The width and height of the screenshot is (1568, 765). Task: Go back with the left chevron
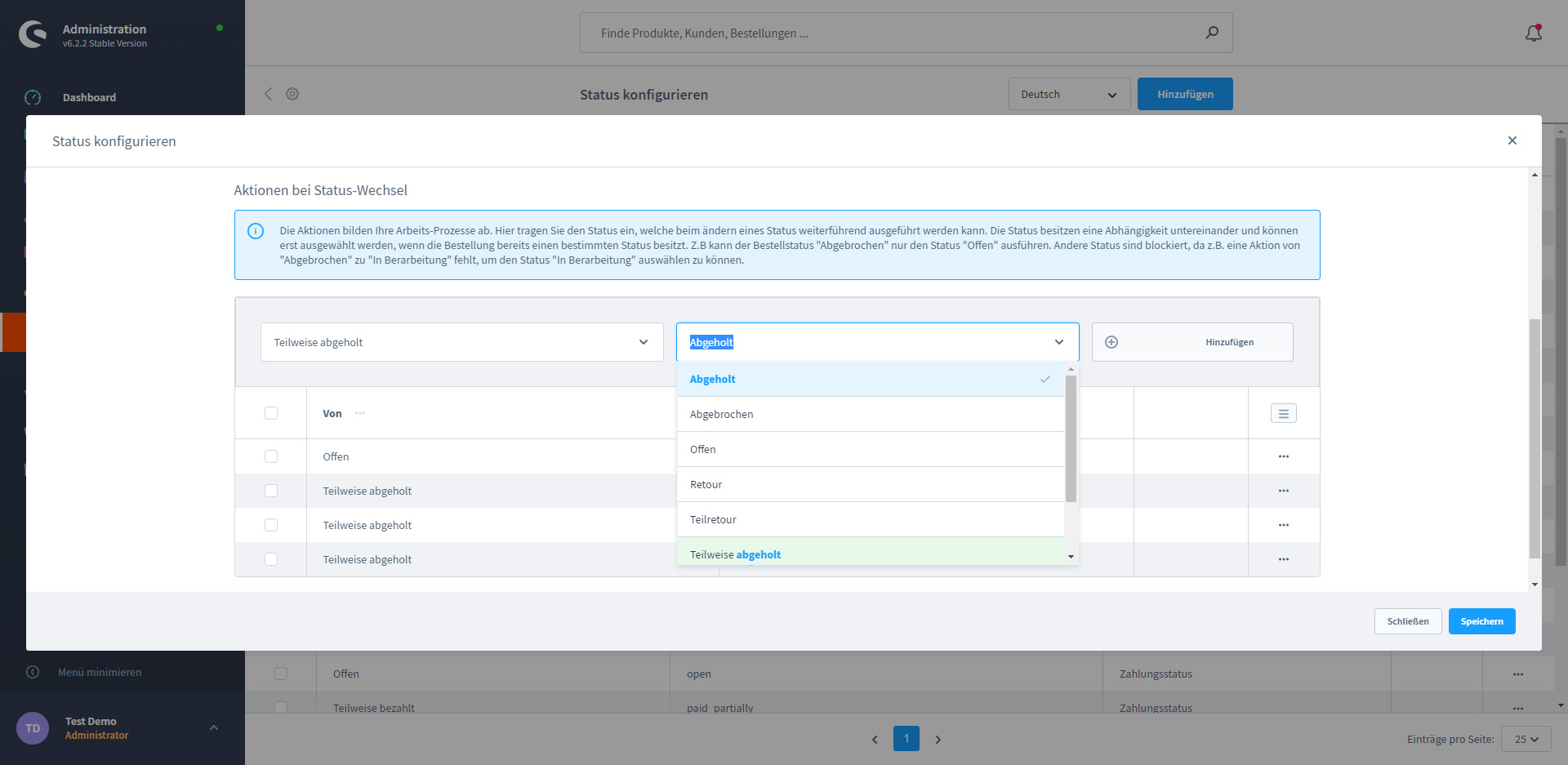click(x=268, y=94)
